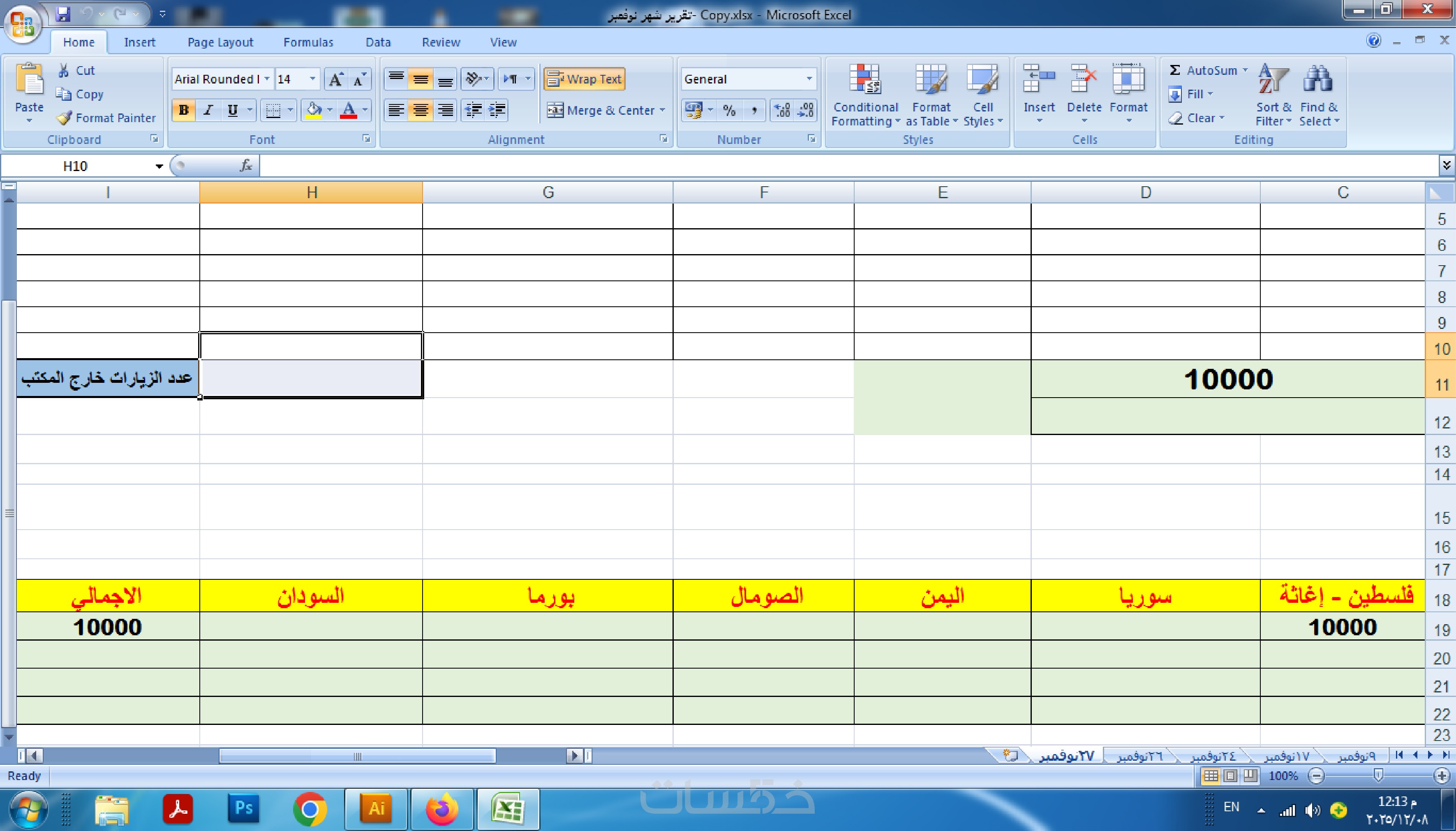
Task: Open the General number format dropdown
Action: [x=809, y=79]
